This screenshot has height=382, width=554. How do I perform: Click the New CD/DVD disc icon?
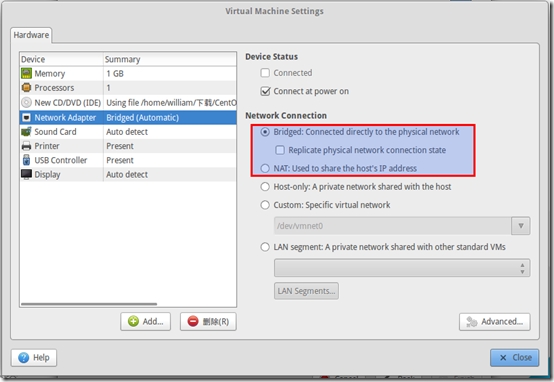click(26, 103)
